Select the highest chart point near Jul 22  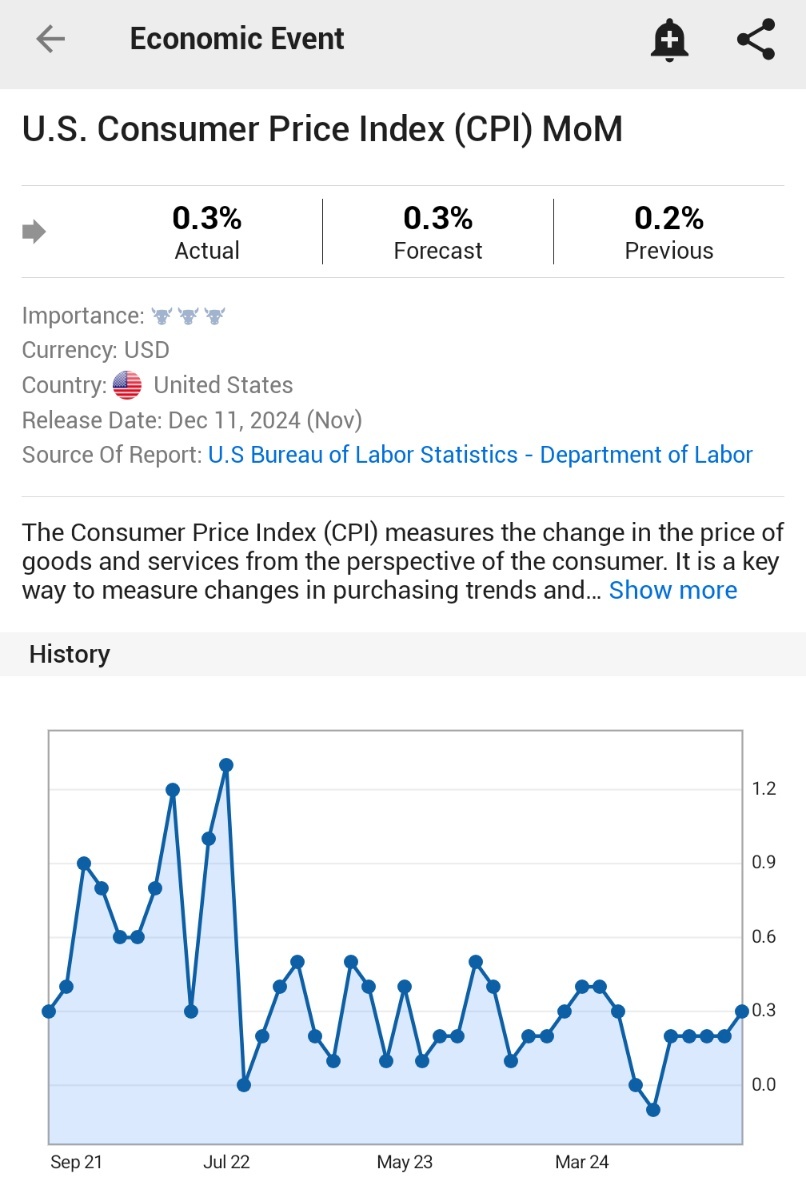pos(226,765)
